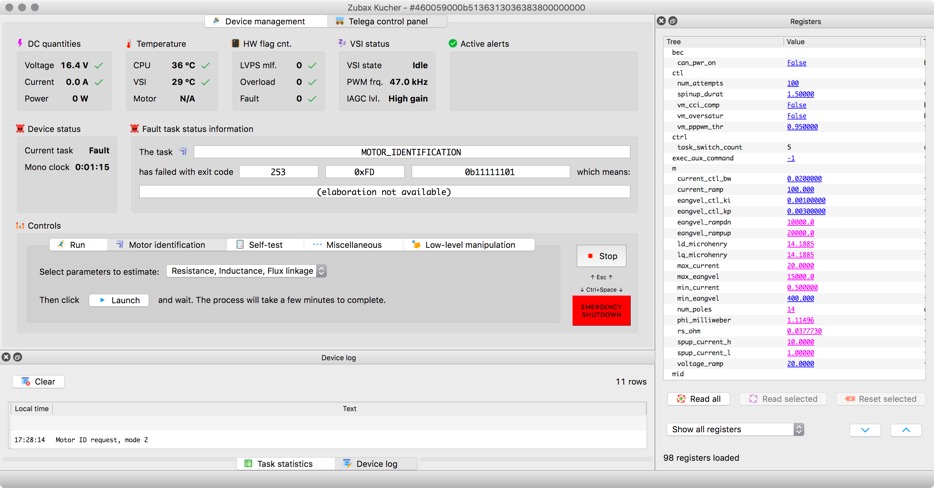This screenshot has height=488, width=934.
Task: Click the Controls section sliders icon
Action: [x=20, y=226]
